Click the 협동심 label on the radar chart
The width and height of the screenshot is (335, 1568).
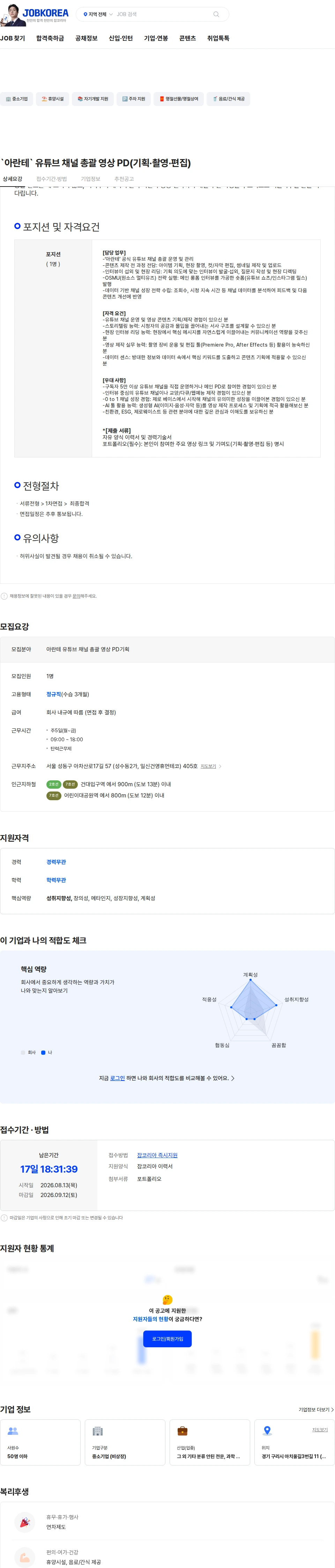pos(222,1045)
